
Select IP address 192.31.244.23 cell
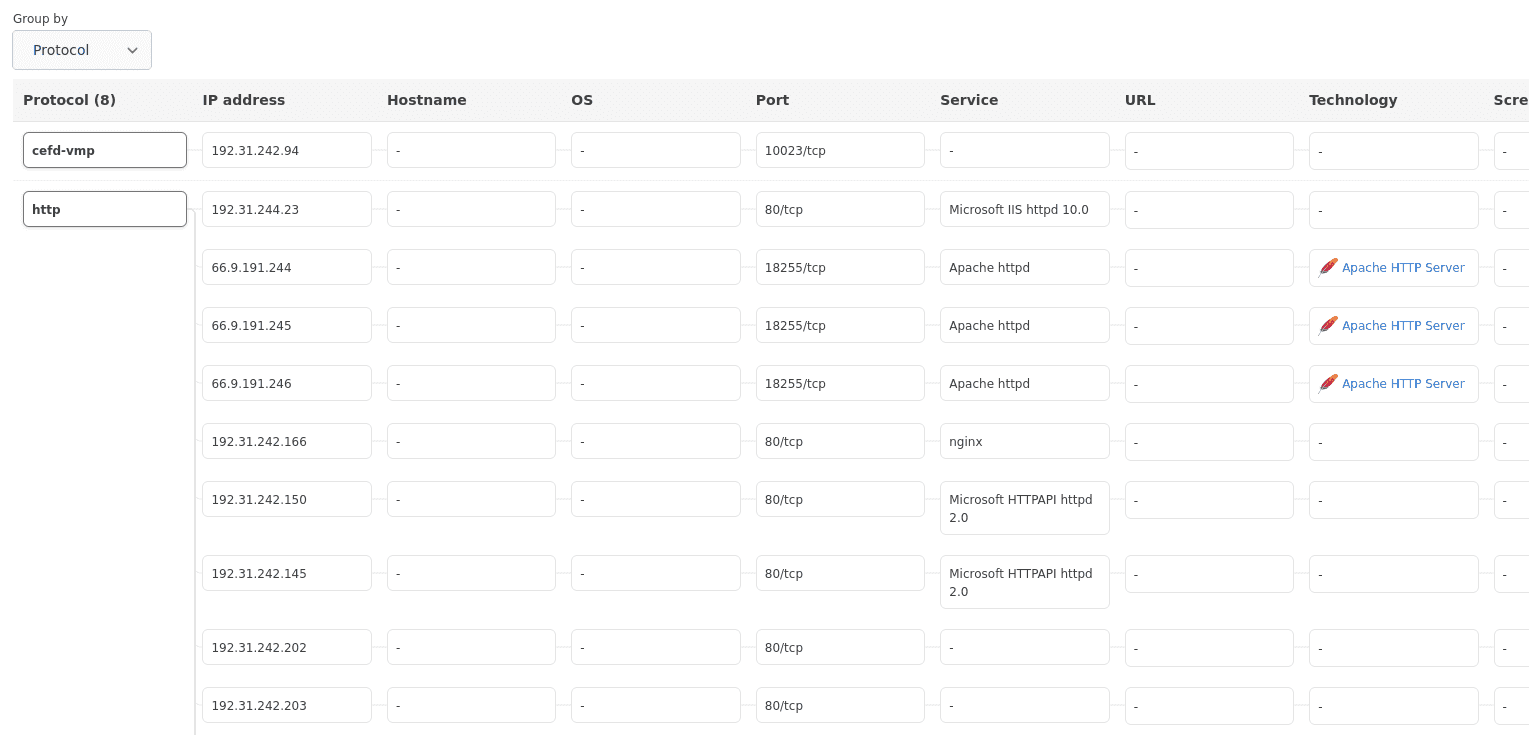coord(286,209)
